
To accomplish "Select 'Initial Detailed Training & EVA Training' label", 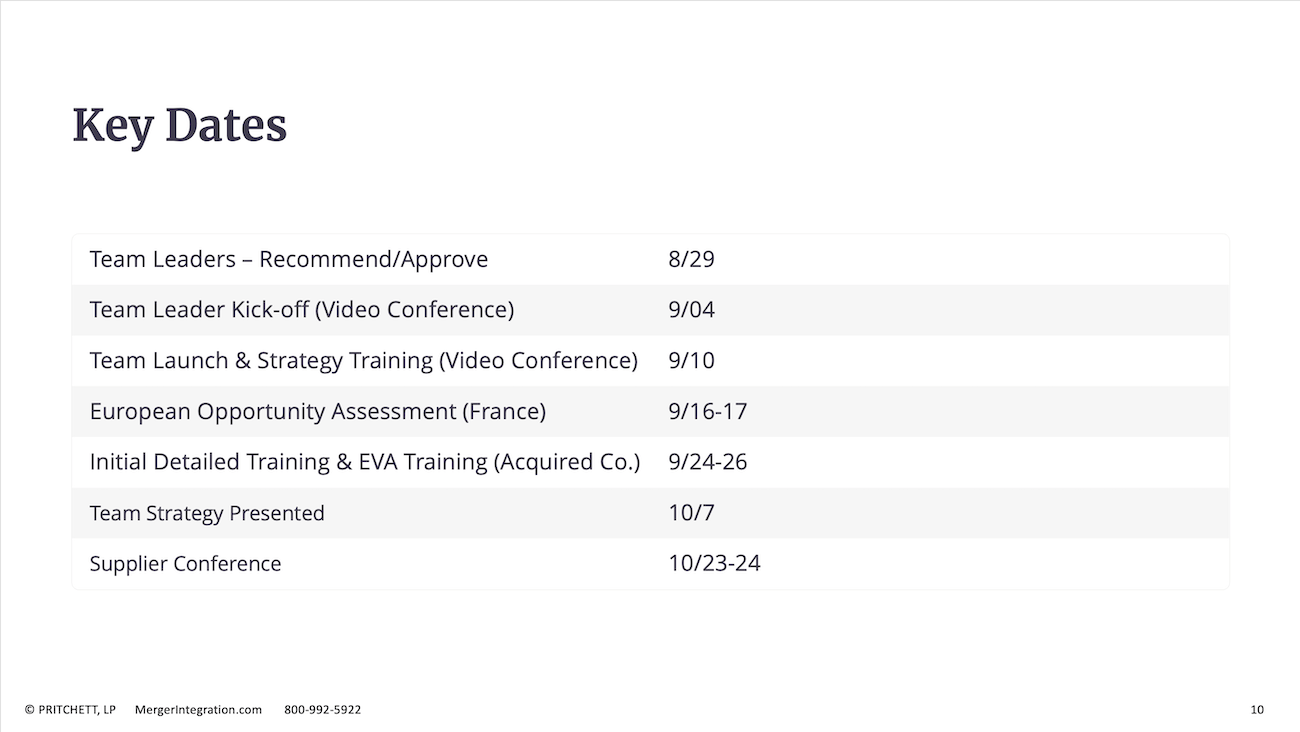I will point(364,462).
